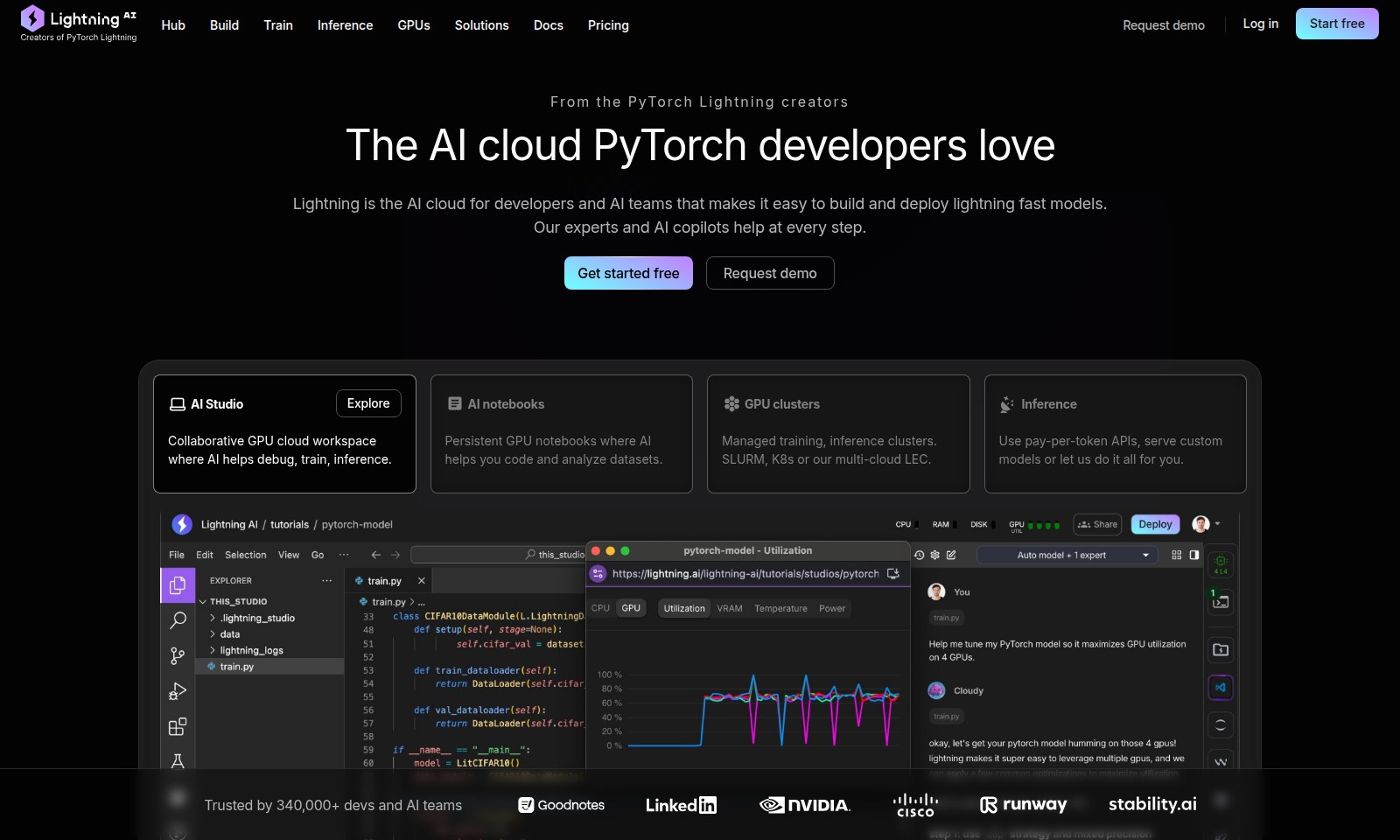Image resolution: width=1400 pixels, height=840 pixels.
Task: Select the AI notebooks card
Action: [562, 434]
